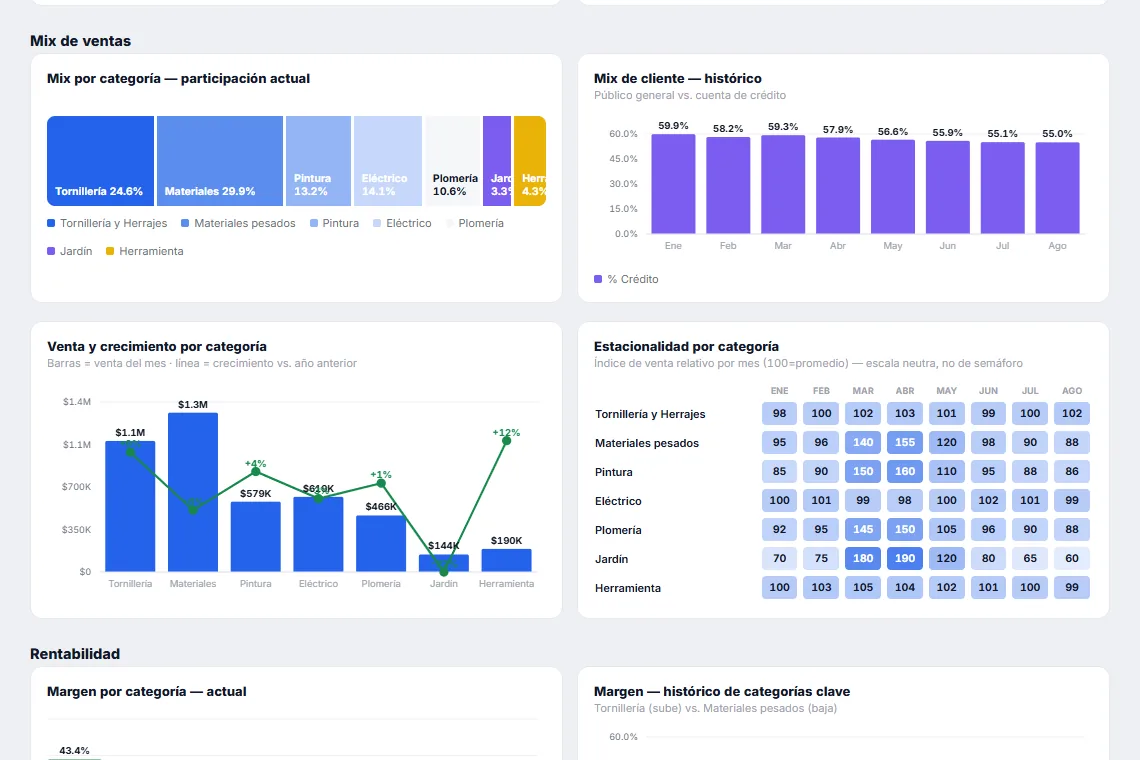The height and width of the screenshot is (760, 1140).
Task: Click the +4% growth point above Pintura
Action: (255, 472)
